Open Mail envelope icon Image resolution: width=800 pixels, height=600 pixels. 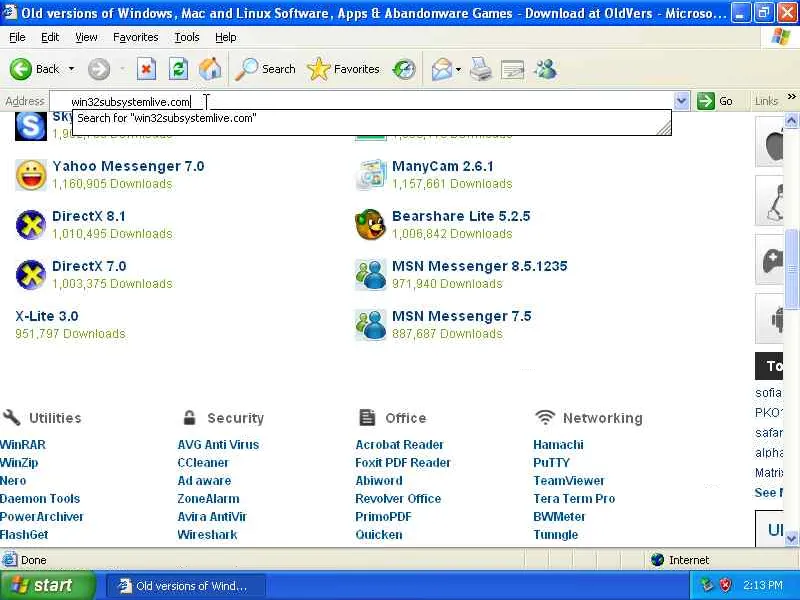click(441, 69)
